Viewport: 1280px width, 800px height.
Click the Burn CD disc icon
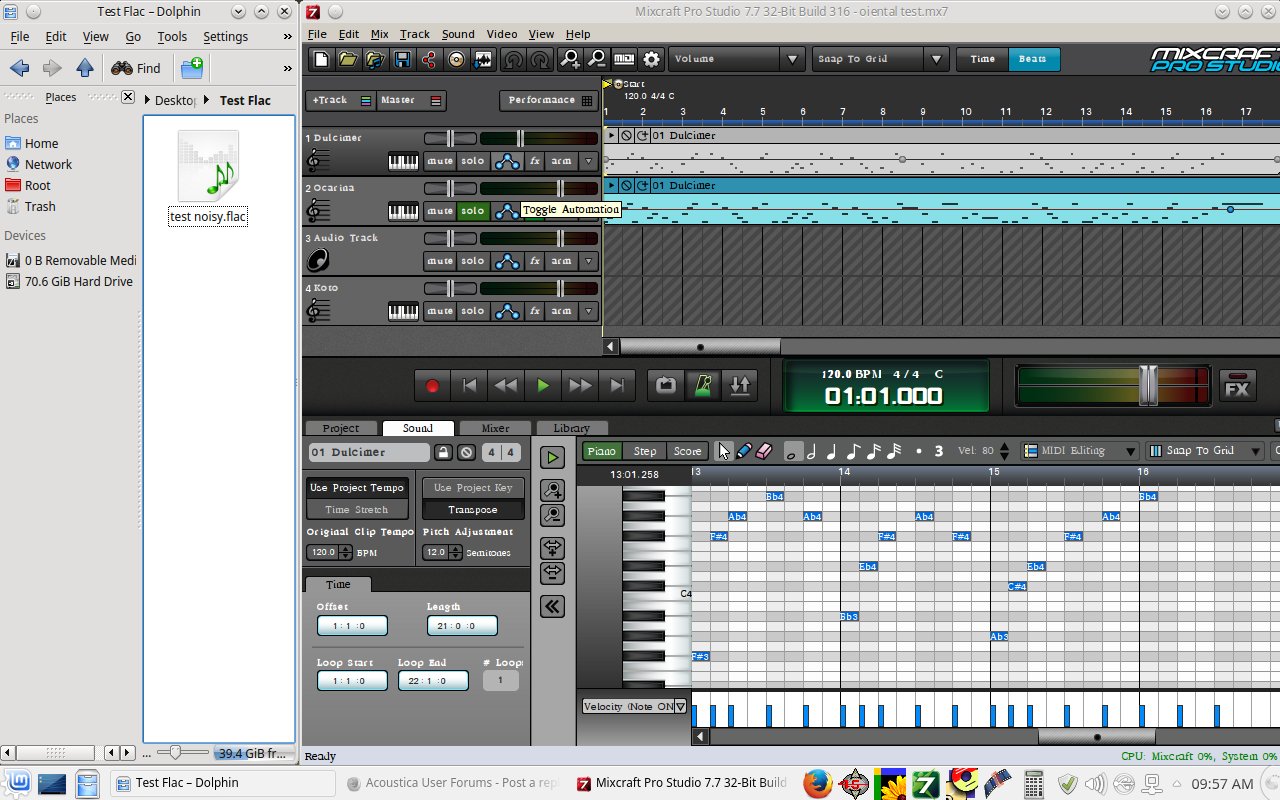click(x=457, y=59)
